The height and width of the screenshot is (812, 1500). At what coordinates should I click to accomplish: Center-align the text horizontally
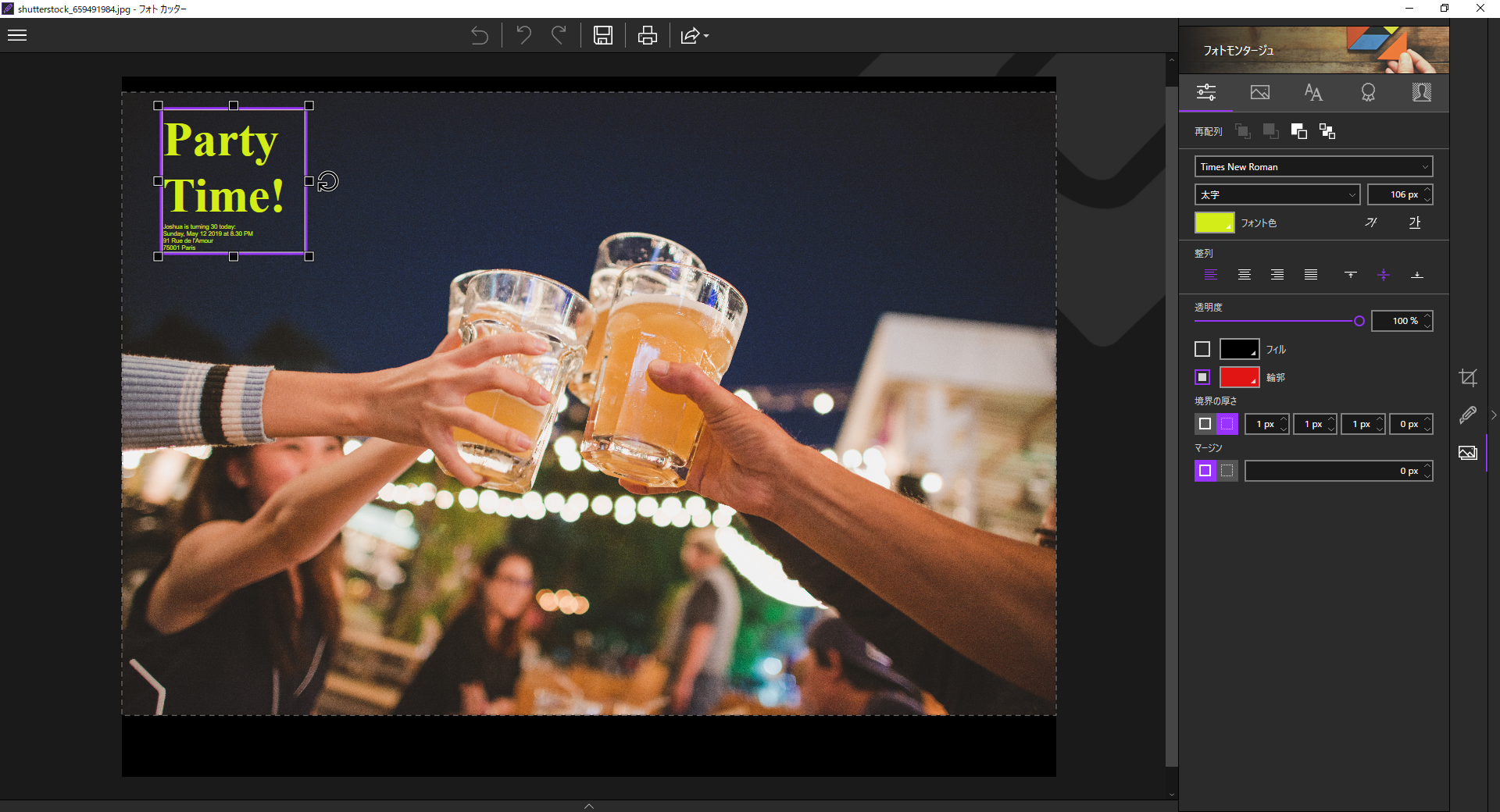pyautogui.click(x=1244, y=275)
